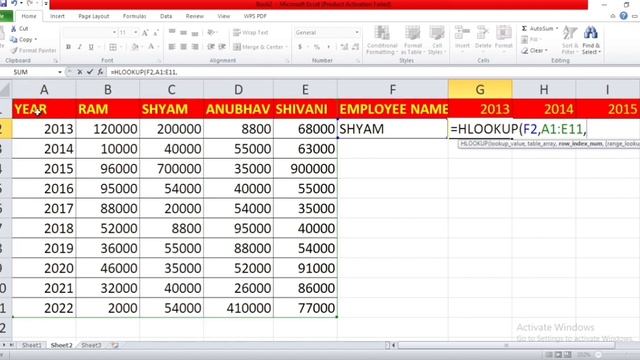The height and width of the screenshot is (360, 640).
Task: Open the WPS PDF ribbon tab
Action: pyautogui.click(x=255, y=16)
